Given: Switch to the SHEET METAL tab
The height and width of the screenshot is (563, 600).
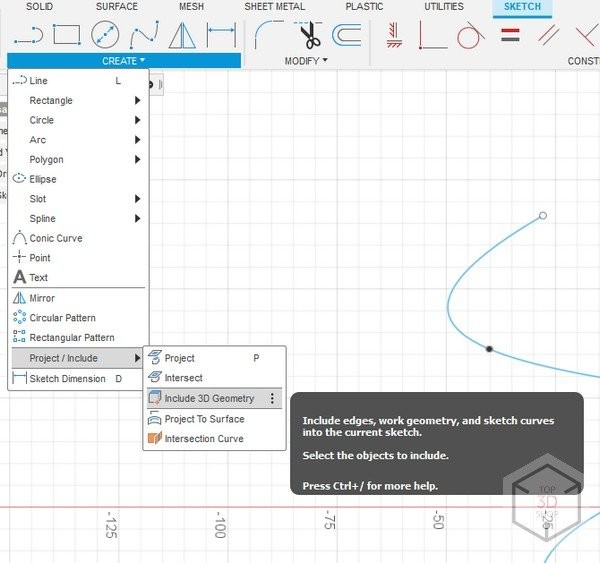Looking at the screenshot, I should (275, 7).
